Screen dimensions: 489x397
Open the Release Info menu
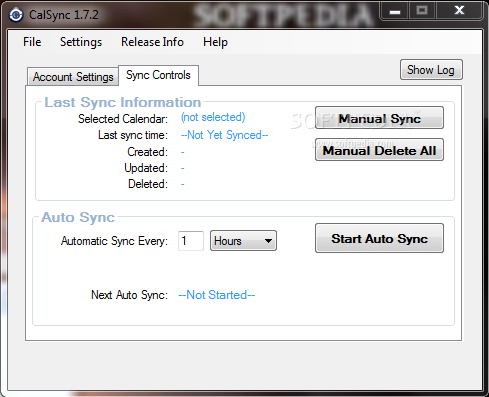tap(152, 42)
